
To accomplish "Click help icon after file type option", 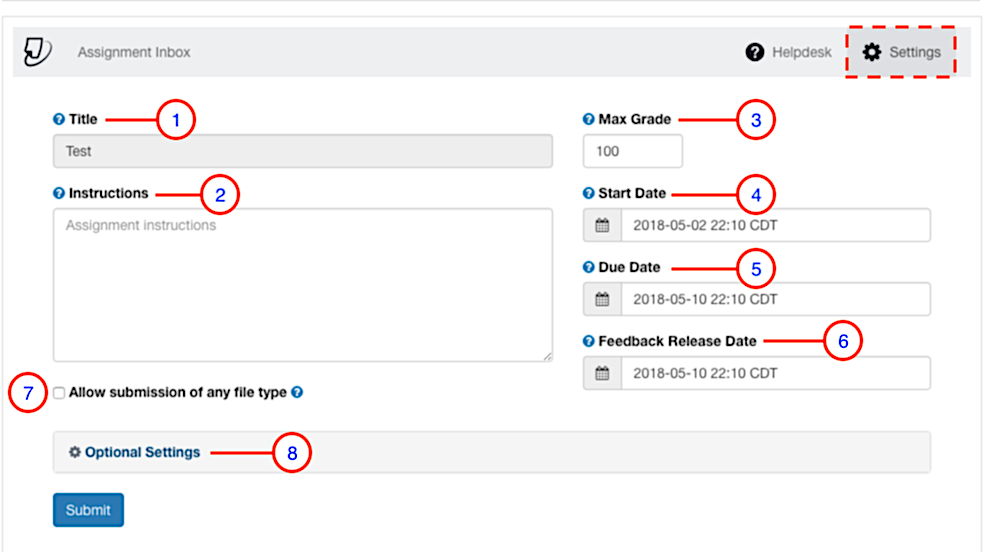I will [297, 393].
